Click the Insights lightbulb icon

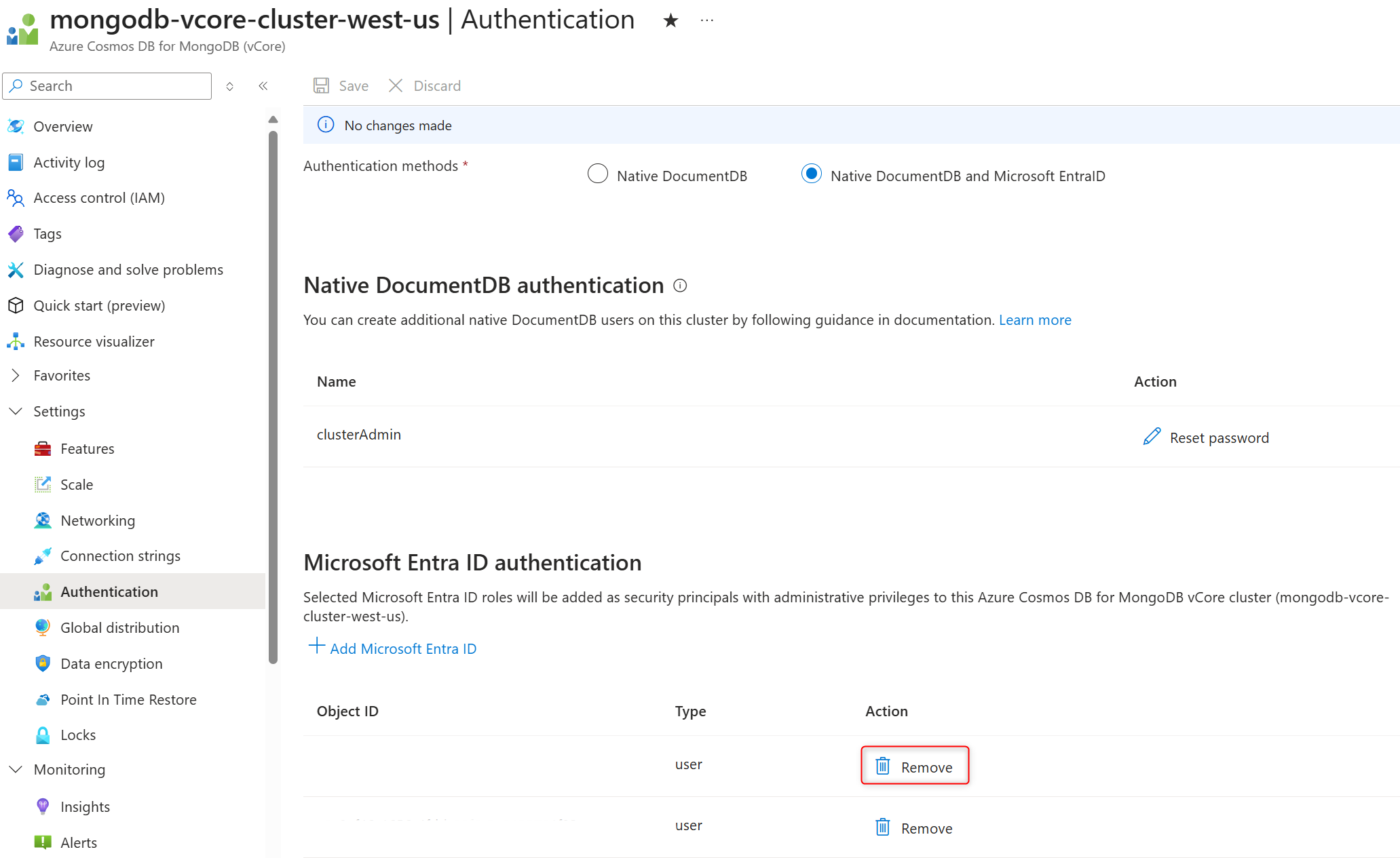[x=42, y=806]
